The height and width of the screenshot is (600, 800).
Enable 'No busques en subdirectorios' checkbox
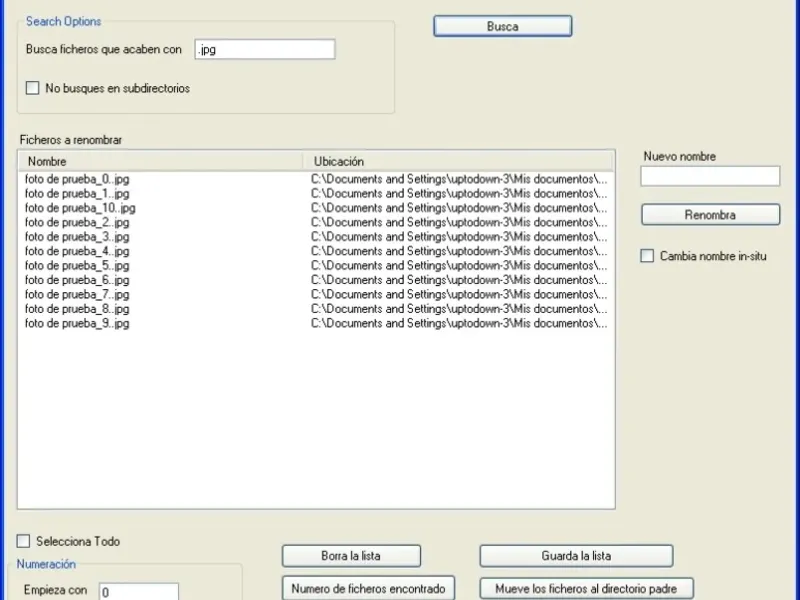tap(33, 88)
